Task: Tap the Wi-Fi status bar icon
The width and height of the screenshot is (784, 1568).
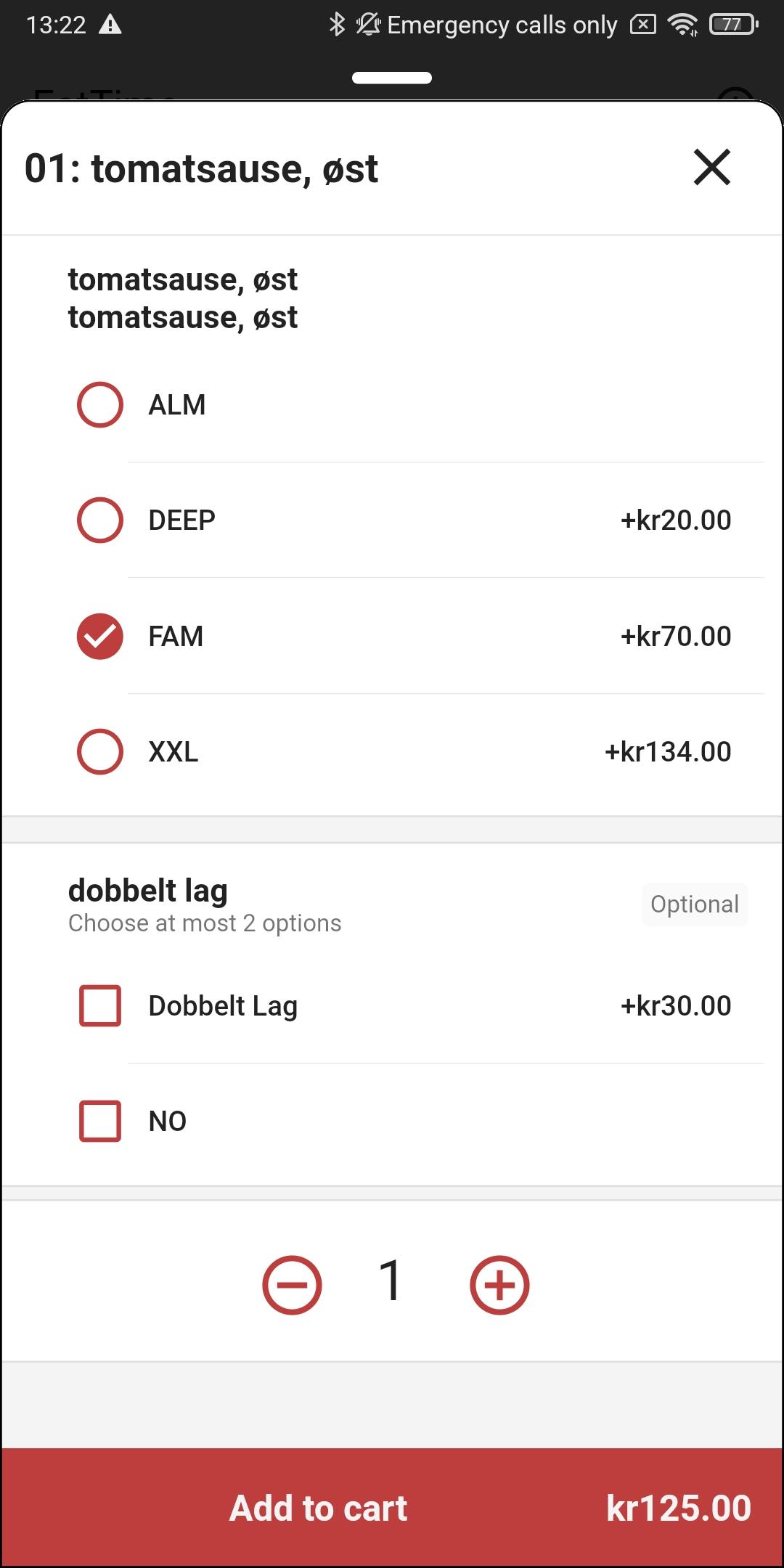Action: [683, 25]
